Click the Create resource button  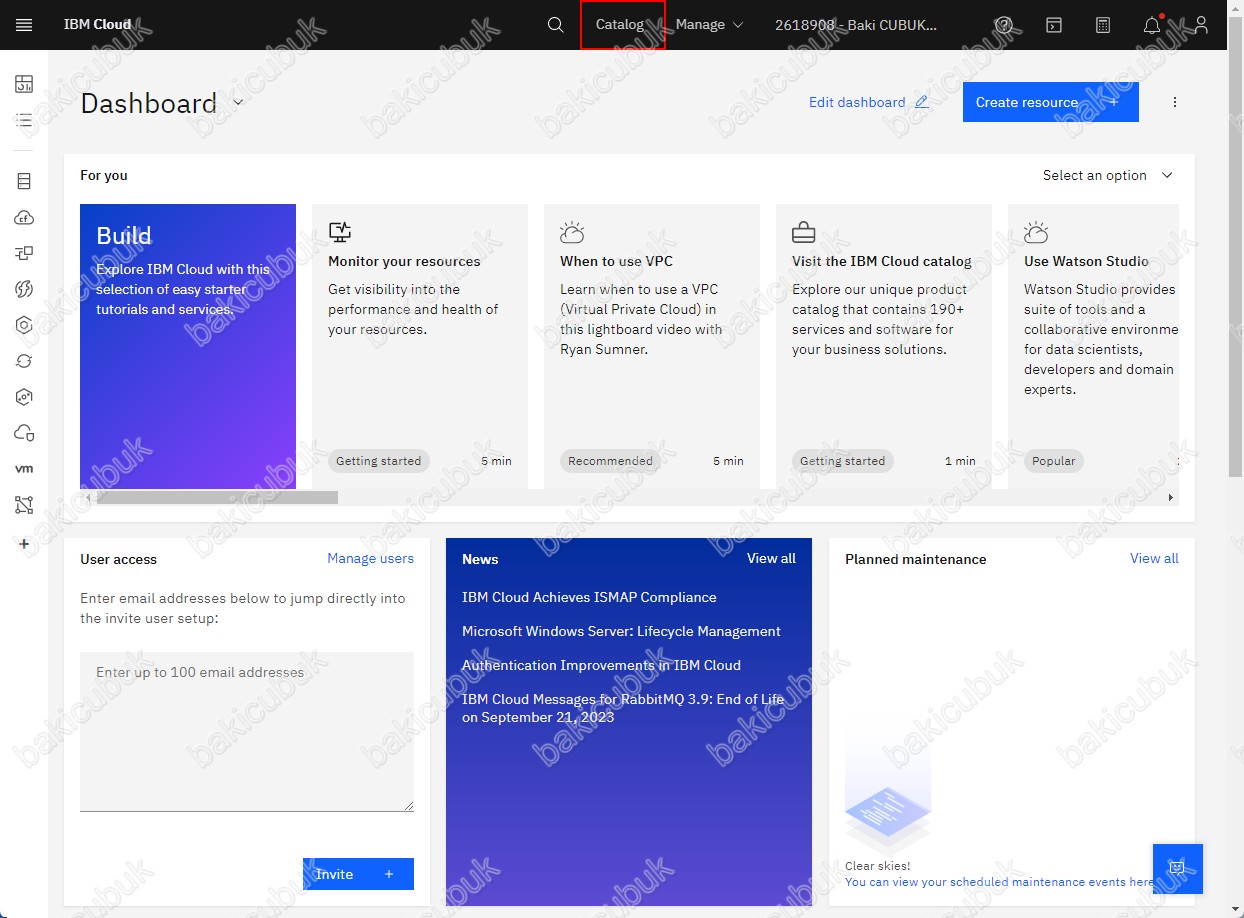coord(1050,102)
